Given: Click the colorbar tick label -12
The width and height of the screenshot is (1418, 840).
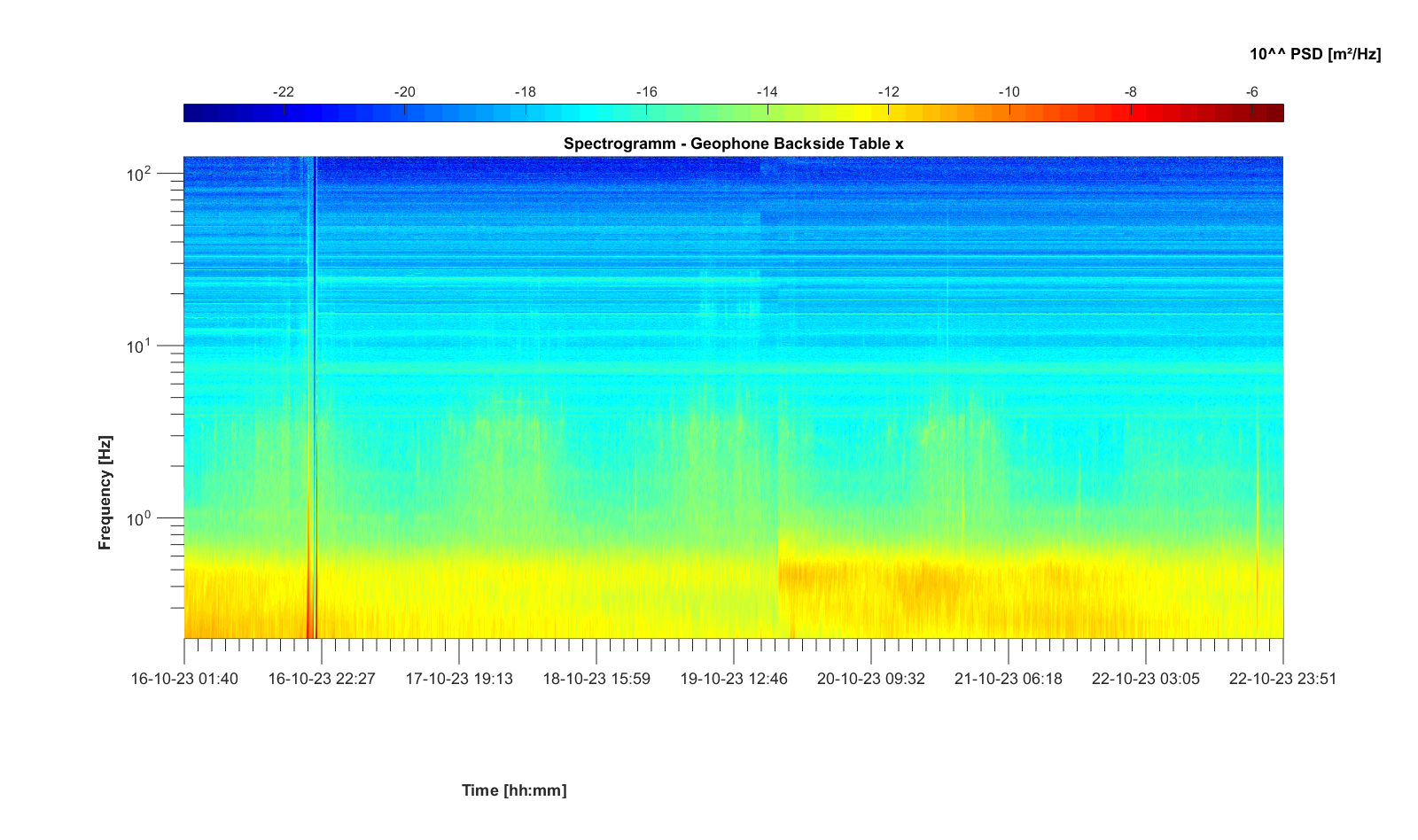Looking at the screenshot, I should (x=888, y=92).
